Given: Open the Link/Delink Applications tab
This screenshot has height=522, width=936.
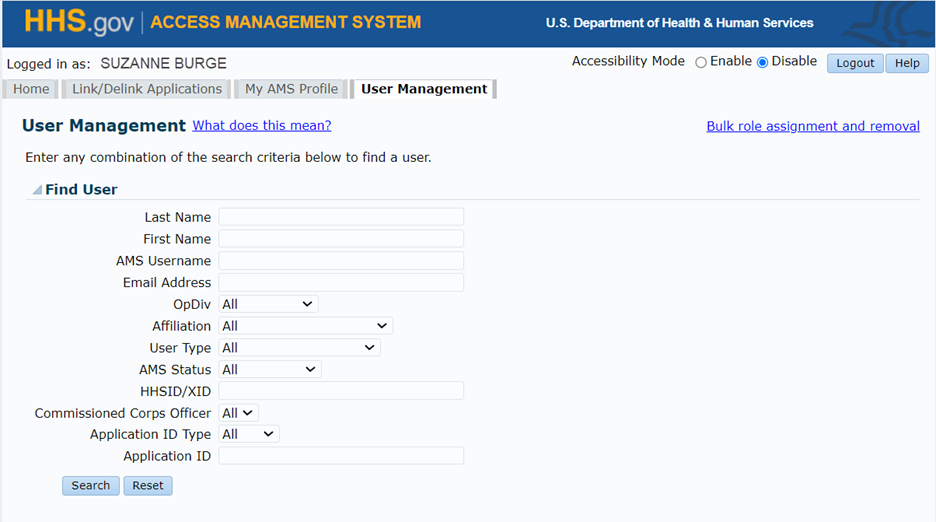Looking at the screenshot, I should [x=147, y=89].
